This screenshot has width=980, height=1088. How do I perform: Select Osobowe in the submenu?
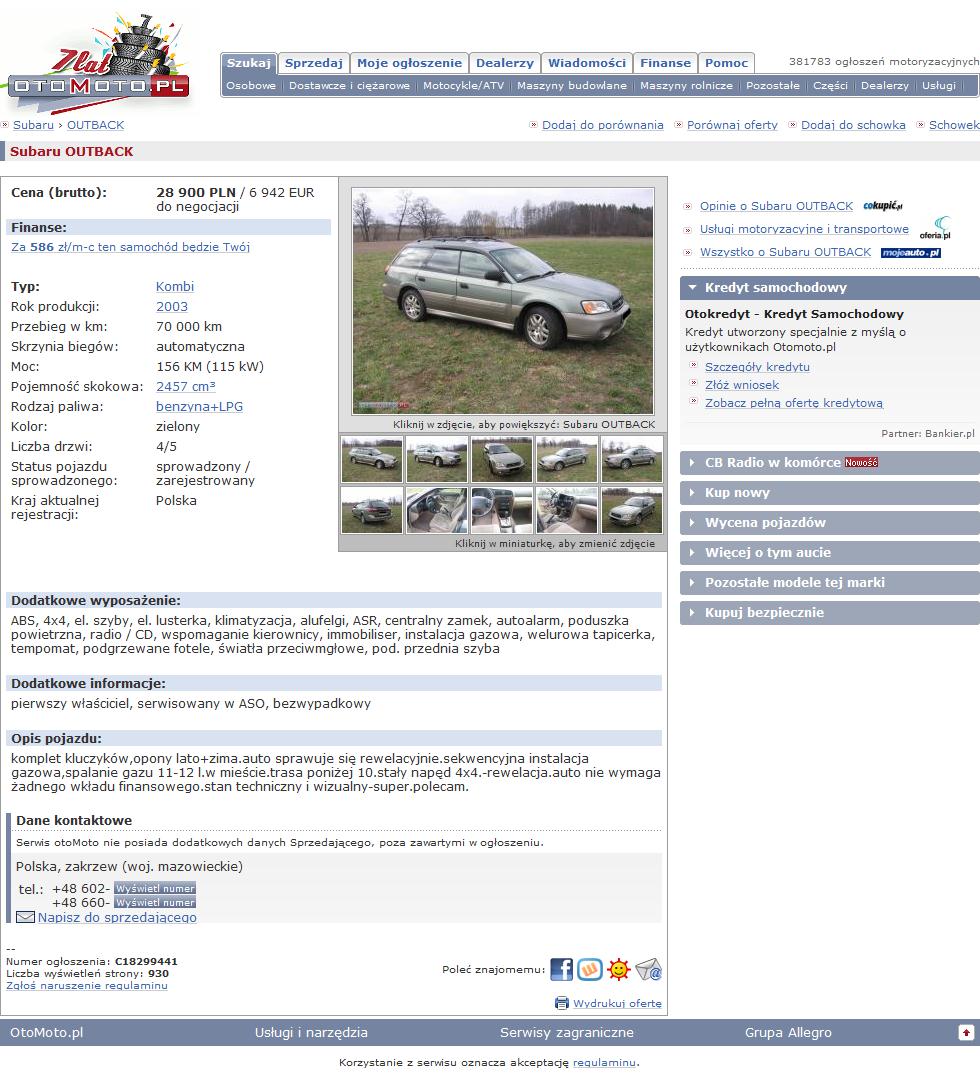pos(251,85)
